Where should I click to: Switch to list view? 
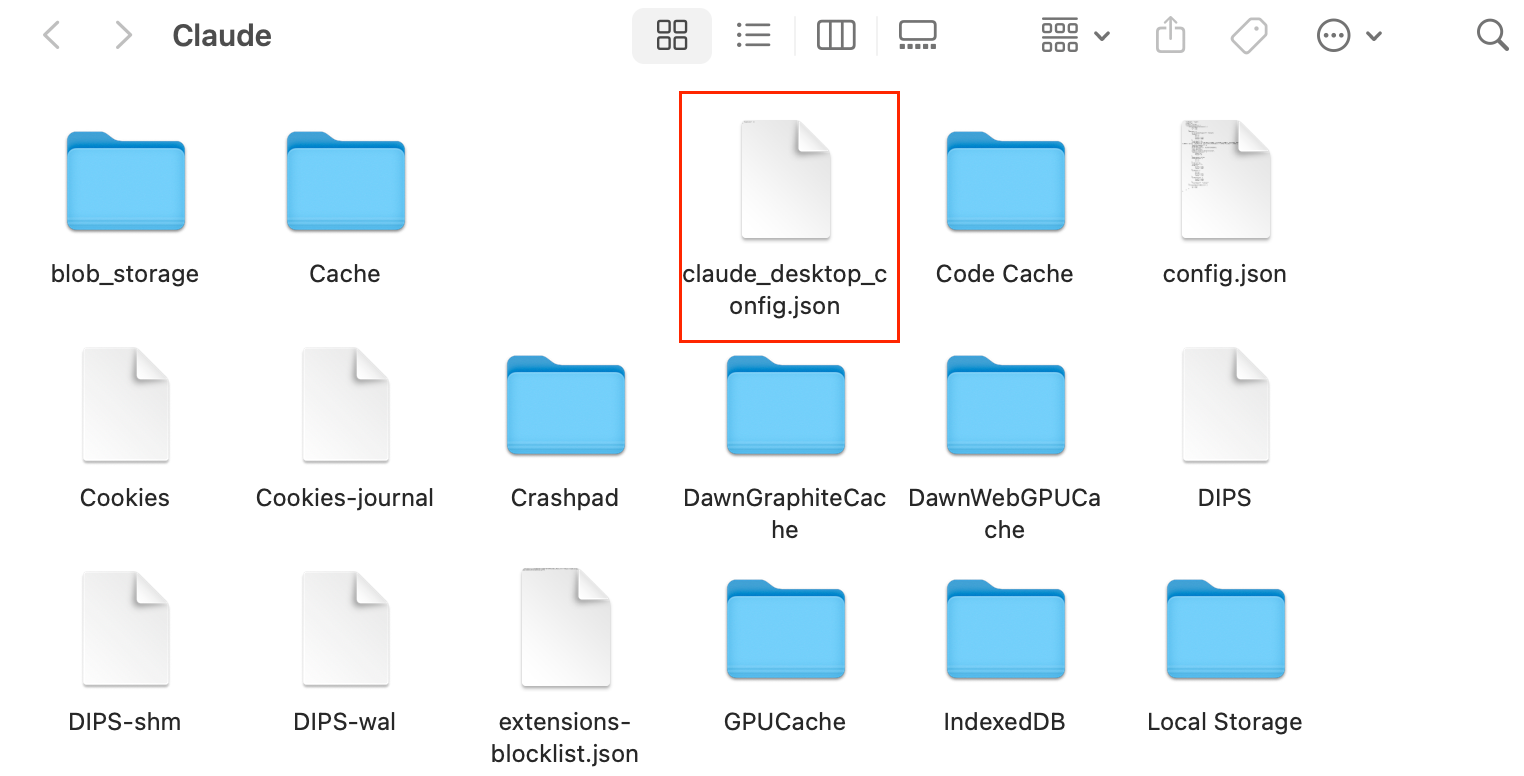[x=753, y=36]
